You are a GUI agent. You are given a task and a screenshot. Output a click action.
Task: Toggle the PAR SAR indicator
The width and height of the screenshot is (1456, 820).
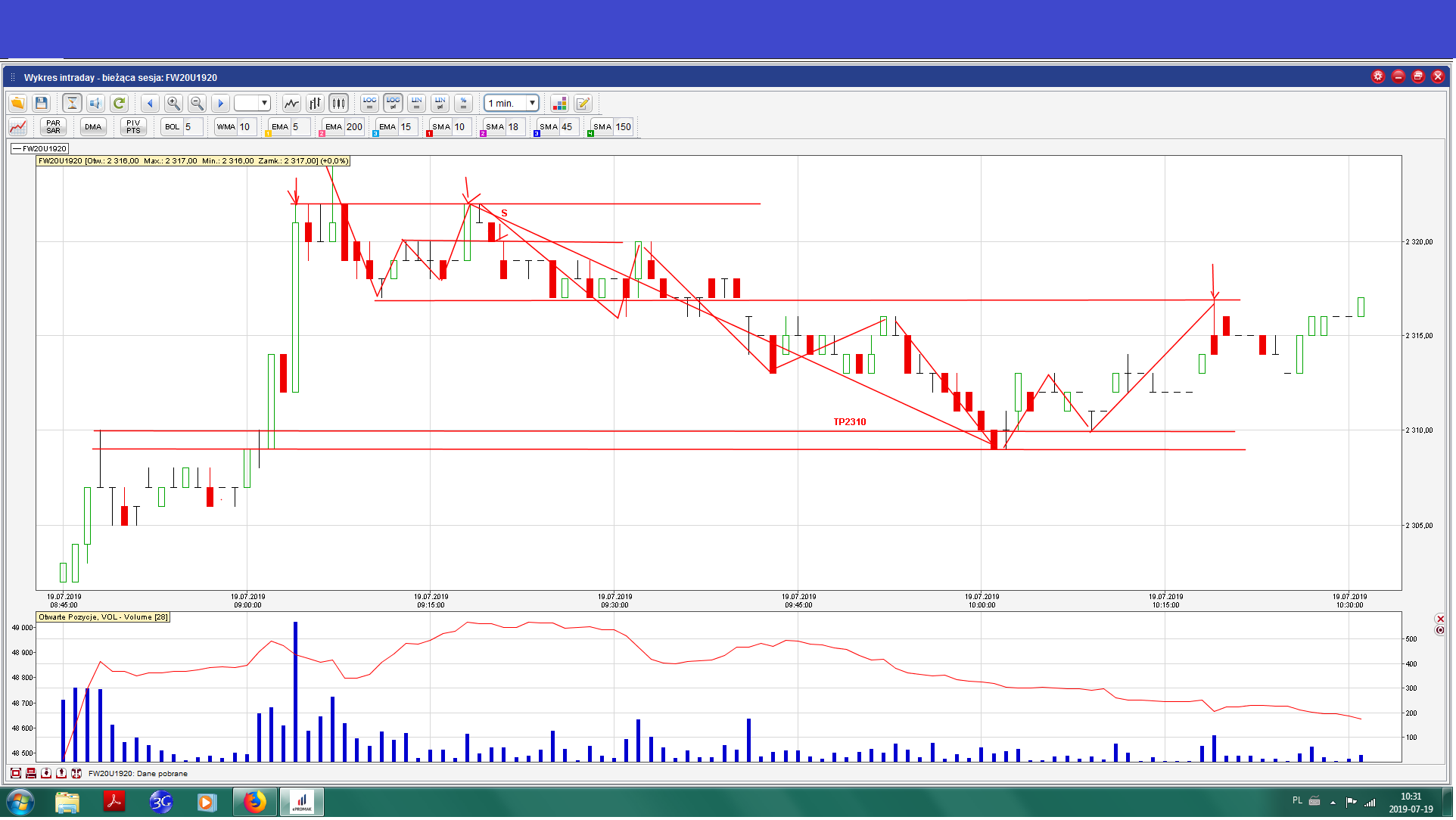(53, 127)
